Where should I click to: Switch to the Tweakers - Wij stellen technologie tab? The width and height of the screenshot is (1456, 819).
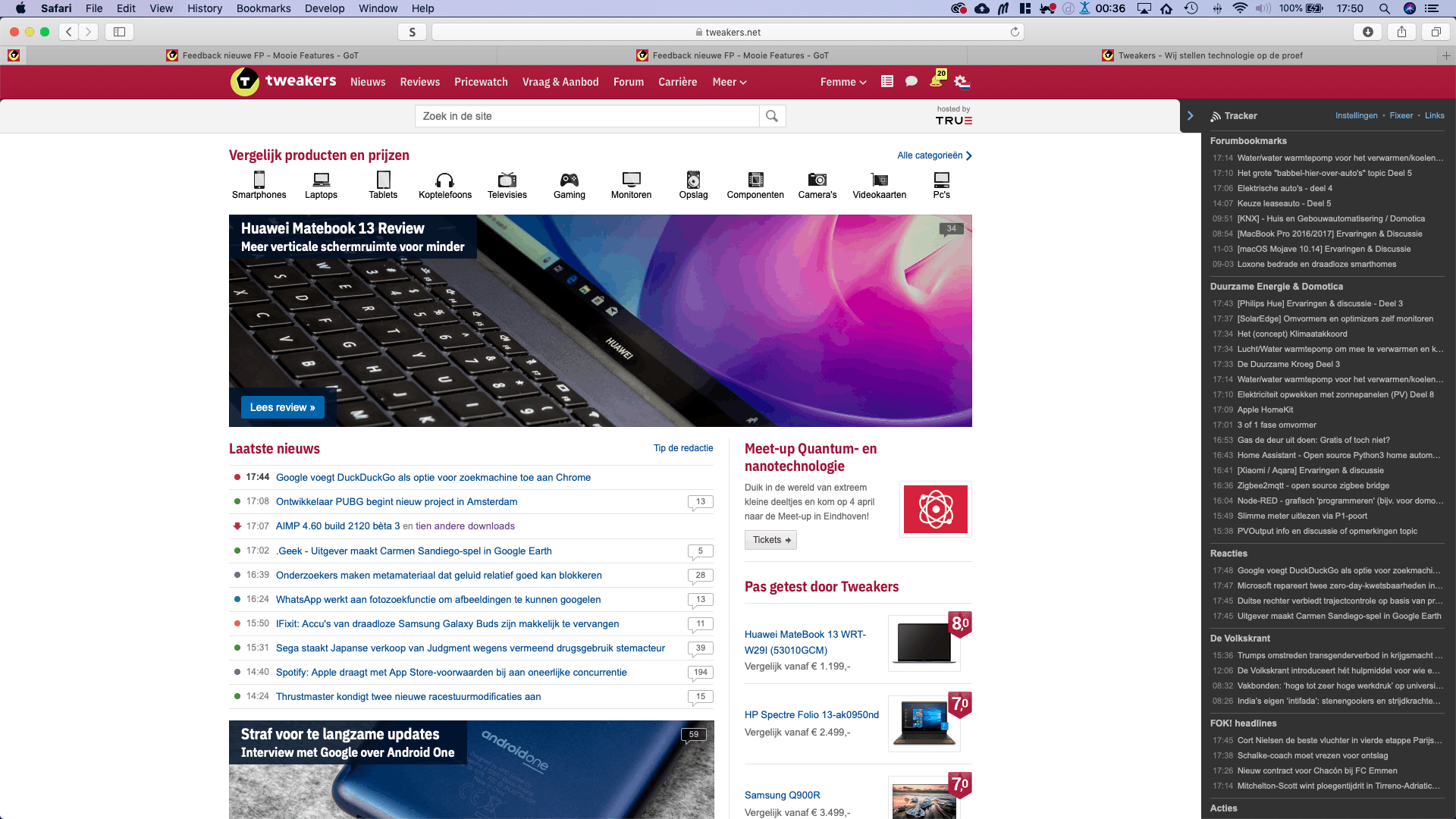(x=1203, y=55)
